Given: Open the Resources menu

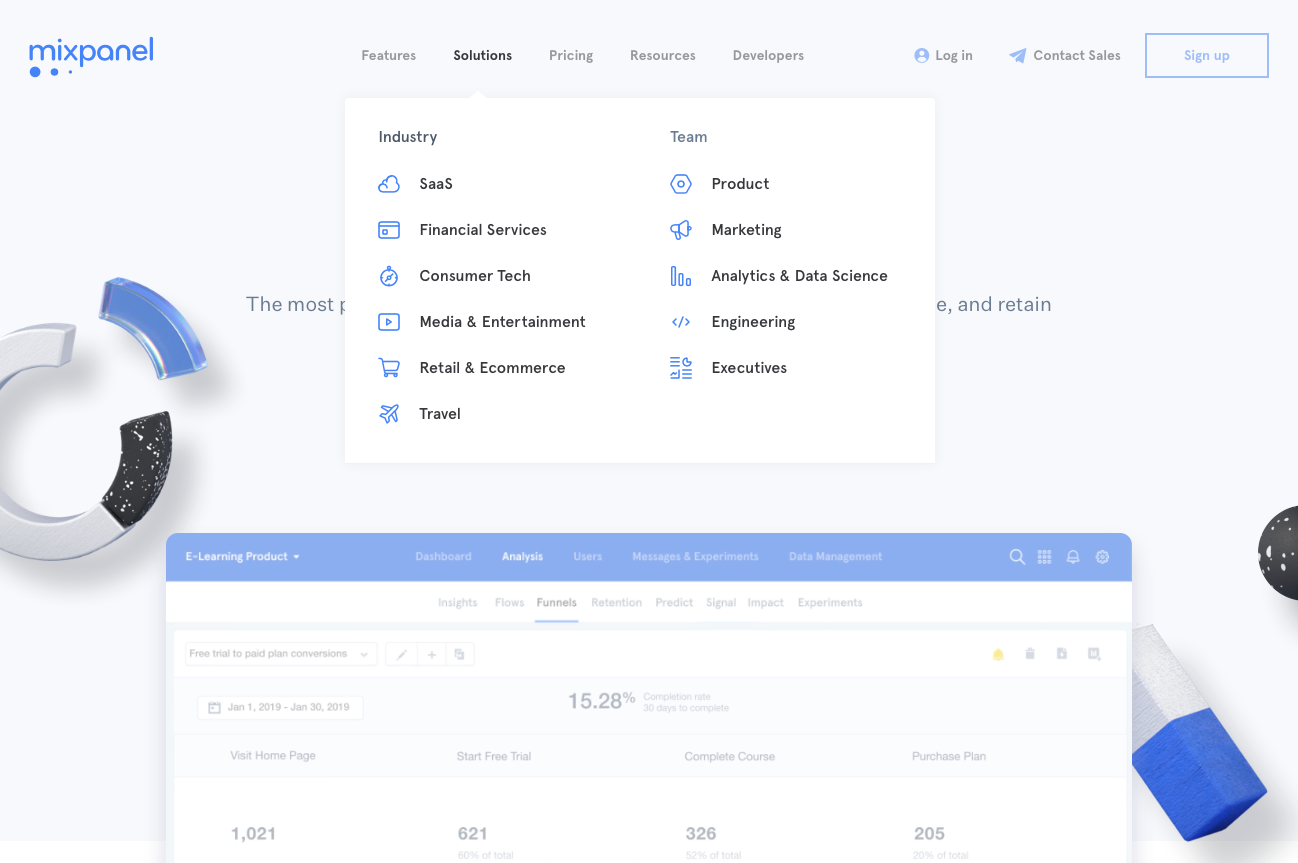Looking at the screenshot, I should [663, 56].
